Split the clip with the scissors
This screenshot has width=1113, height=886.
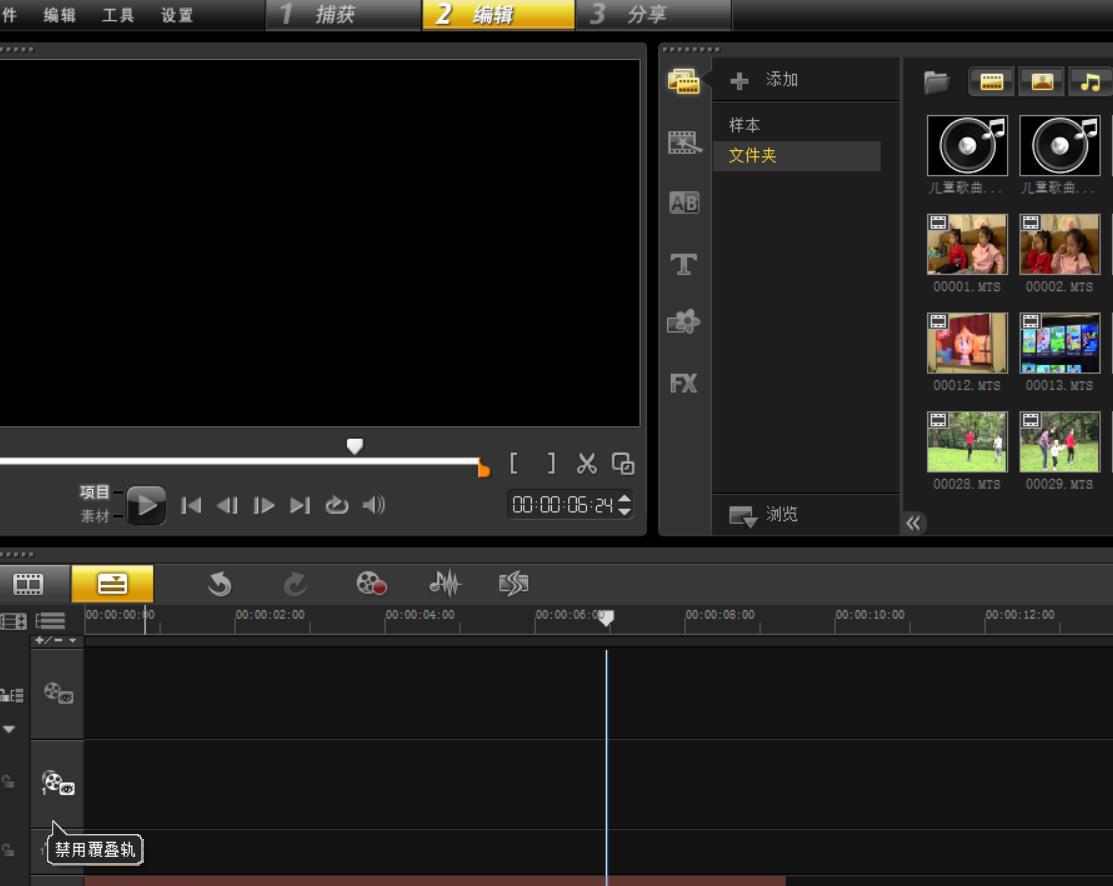587,464
